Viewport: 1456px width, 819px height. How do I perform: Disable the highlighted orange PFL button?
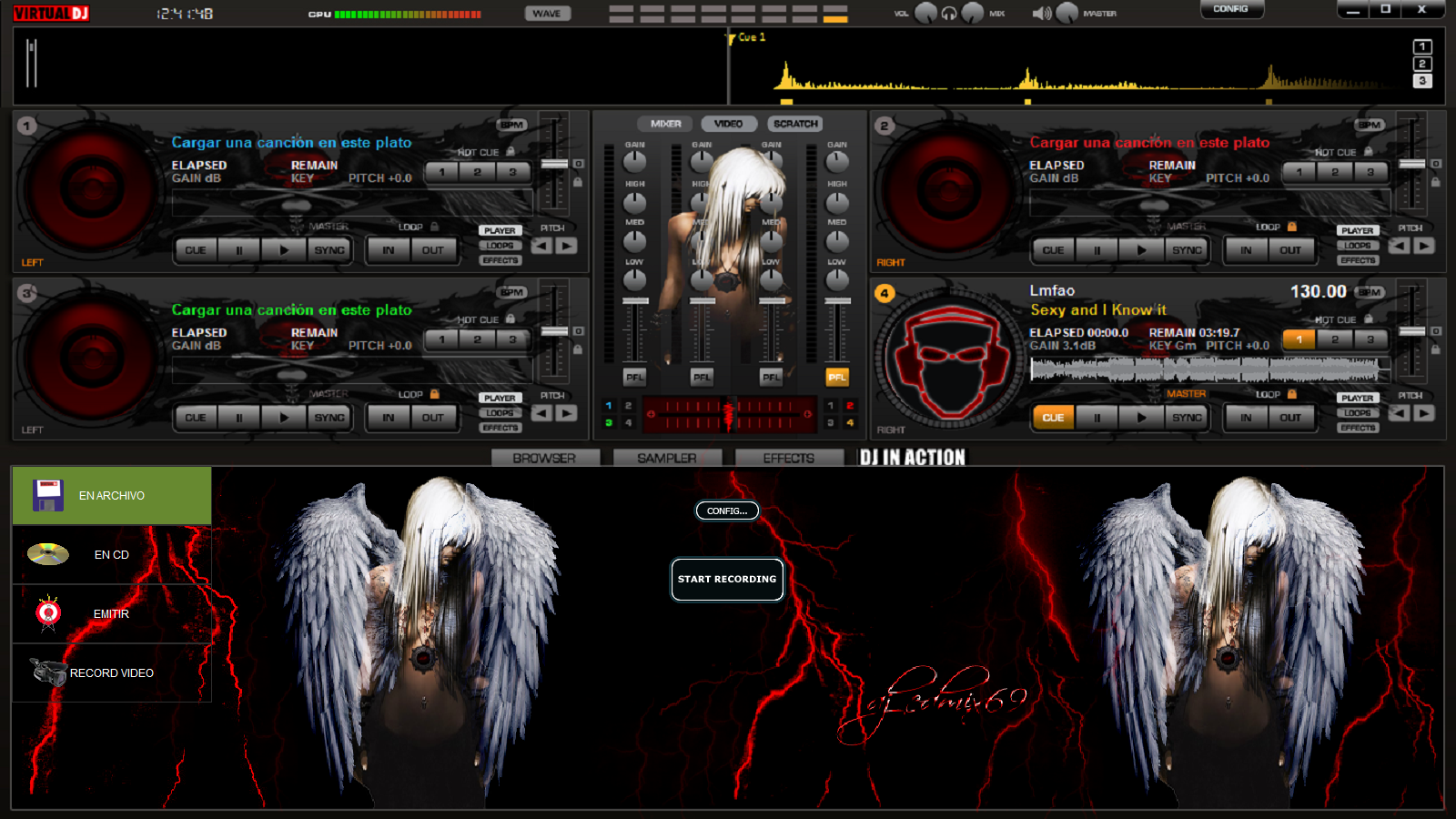[x=837, y=377]
